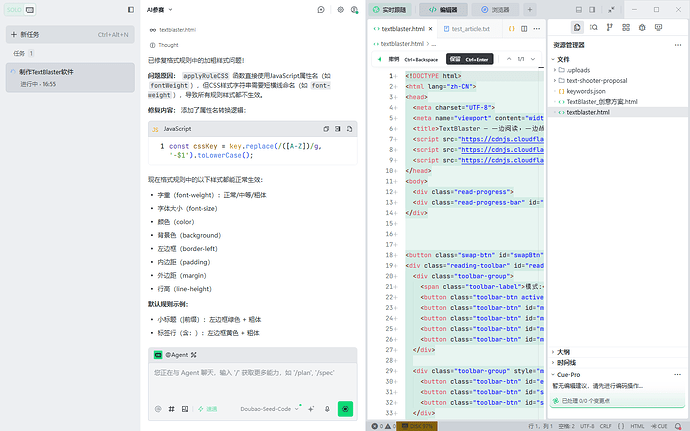Open the chat settings gear icon
Viewport: 690px width, 431px height.
[x=340, y=10]
